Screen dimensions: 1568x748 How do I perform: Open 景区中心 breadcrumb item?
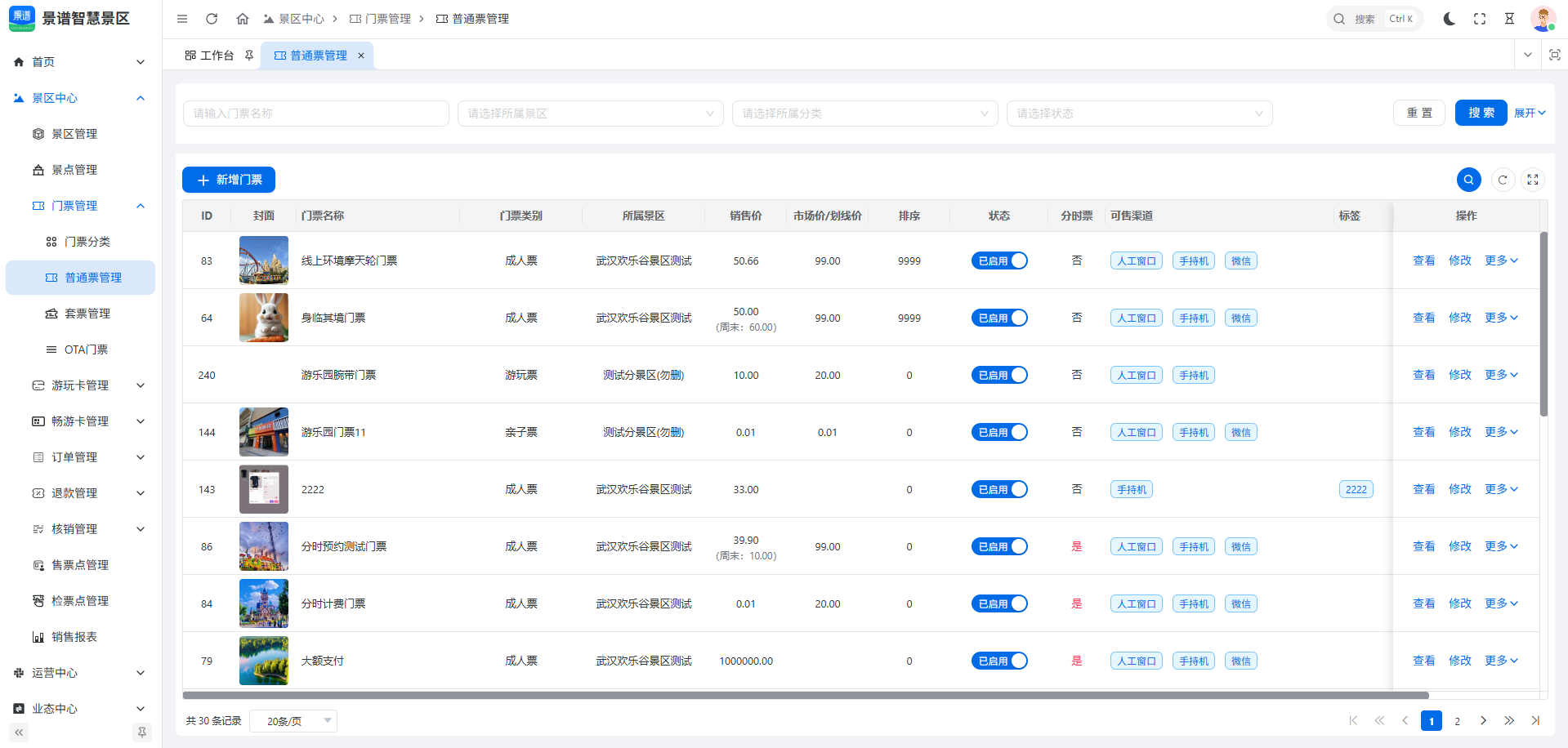pyautogui.click(x=293, y=19)
